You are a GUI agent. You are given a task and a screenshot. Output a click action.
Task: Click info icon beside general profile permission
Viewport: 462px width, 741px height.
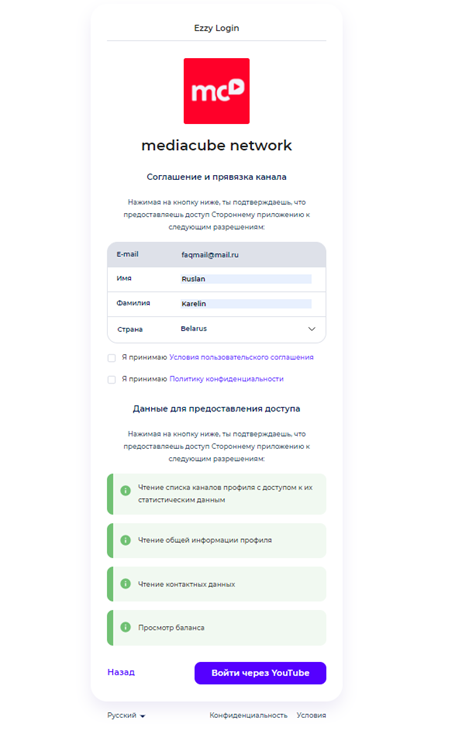pos(125,540)
